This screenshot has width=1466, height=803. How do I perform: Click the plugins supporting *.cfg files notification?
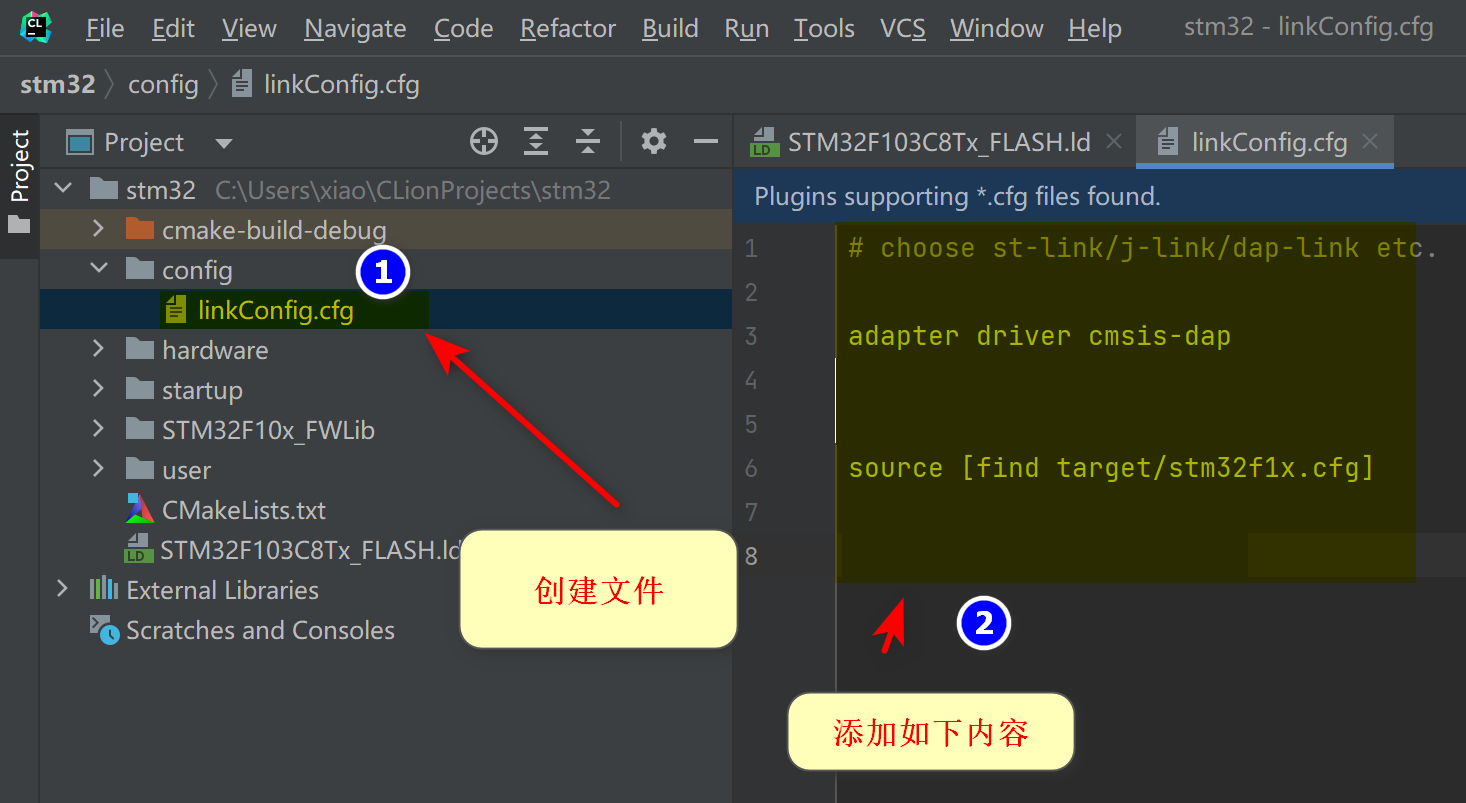[x=957, y=196]
